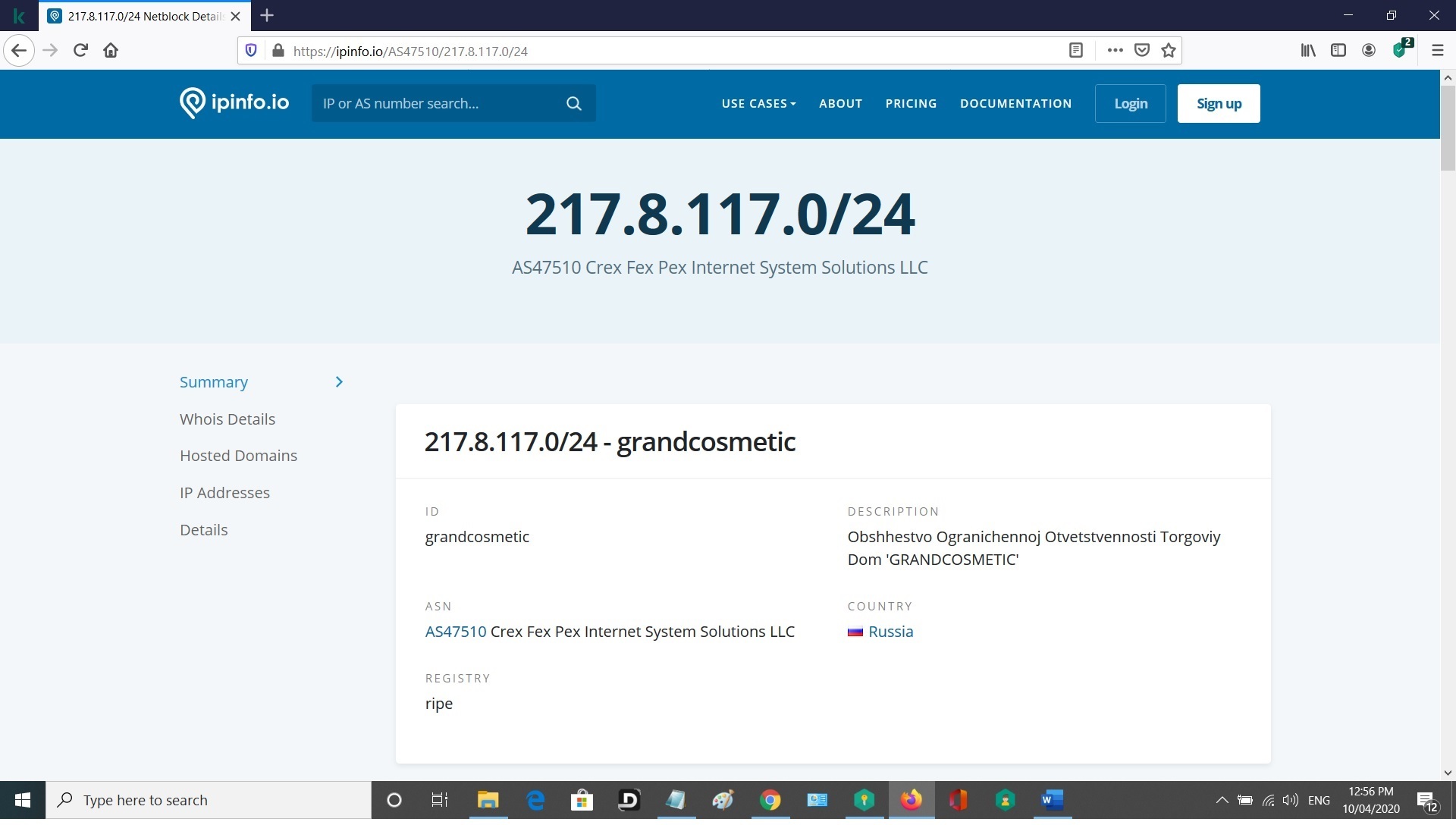Open the PRICING page
This screenshot has width=1456, height=825.
pos(911,104)
